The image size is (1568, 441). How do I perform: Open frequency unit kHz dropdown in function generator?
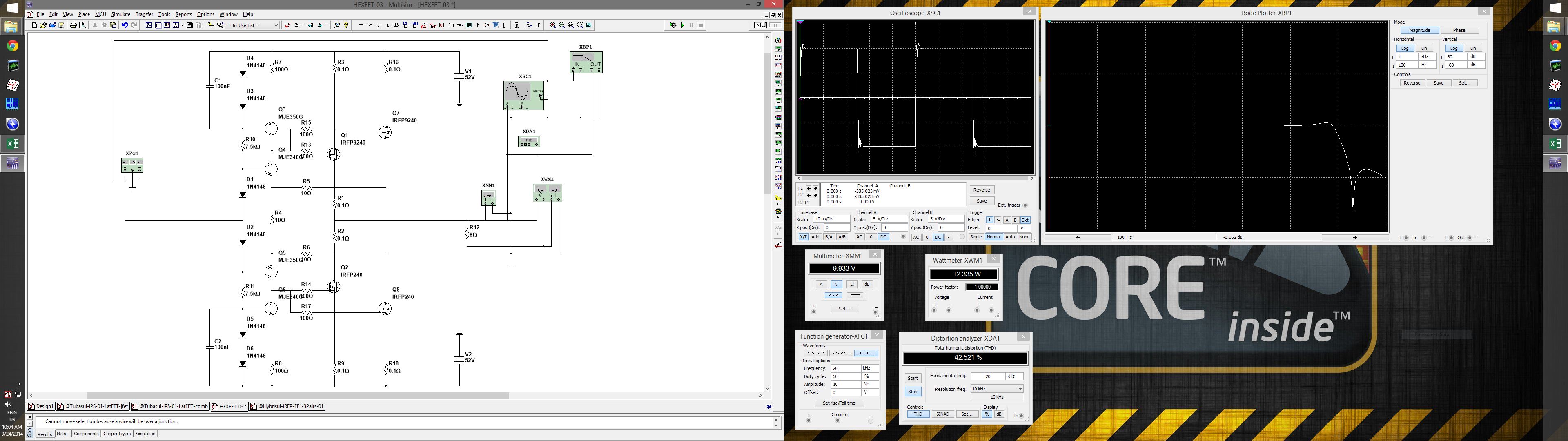(x=870, y=368)
